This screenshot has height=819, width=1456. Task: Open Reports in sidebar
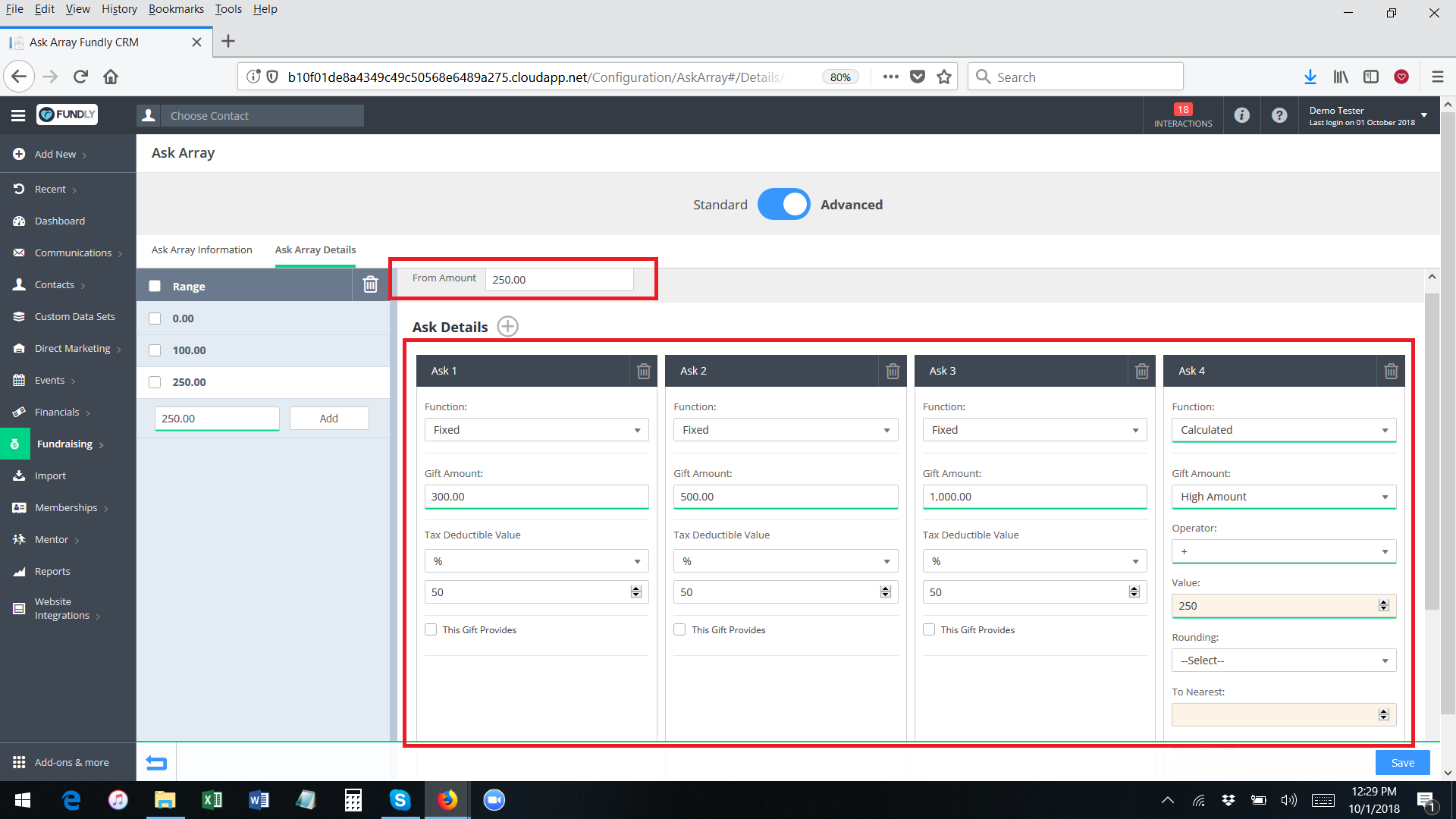(52, 571)
